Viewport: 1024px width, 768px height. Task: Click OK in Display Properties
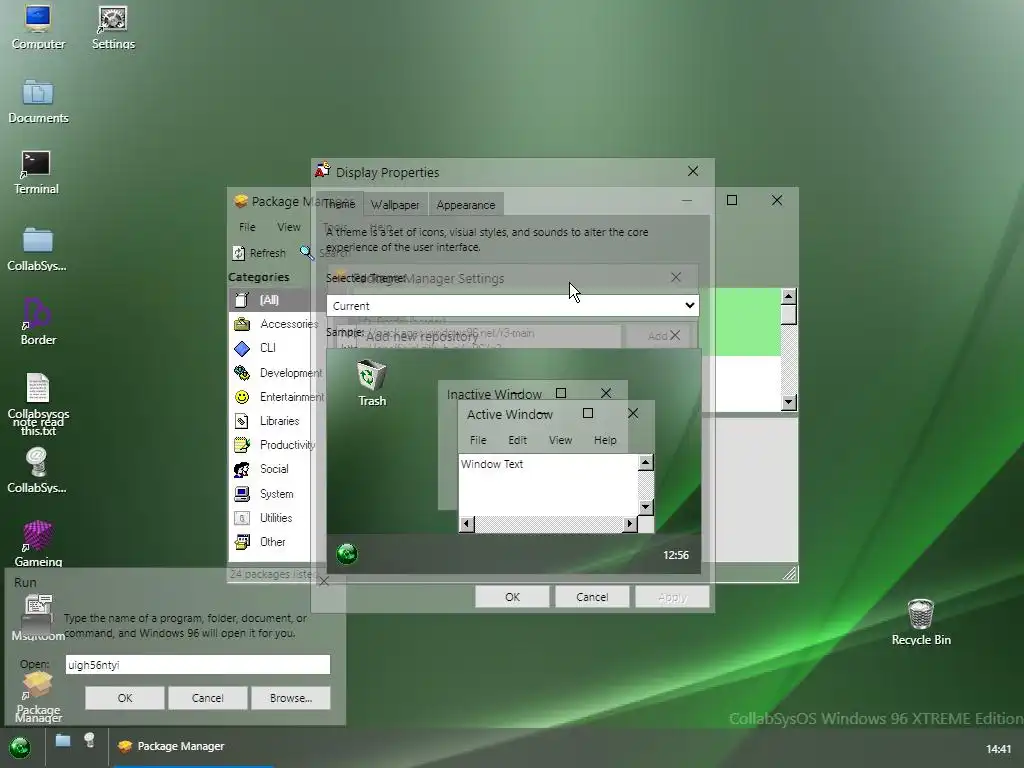pyautogui.click(x=512, y=597)
